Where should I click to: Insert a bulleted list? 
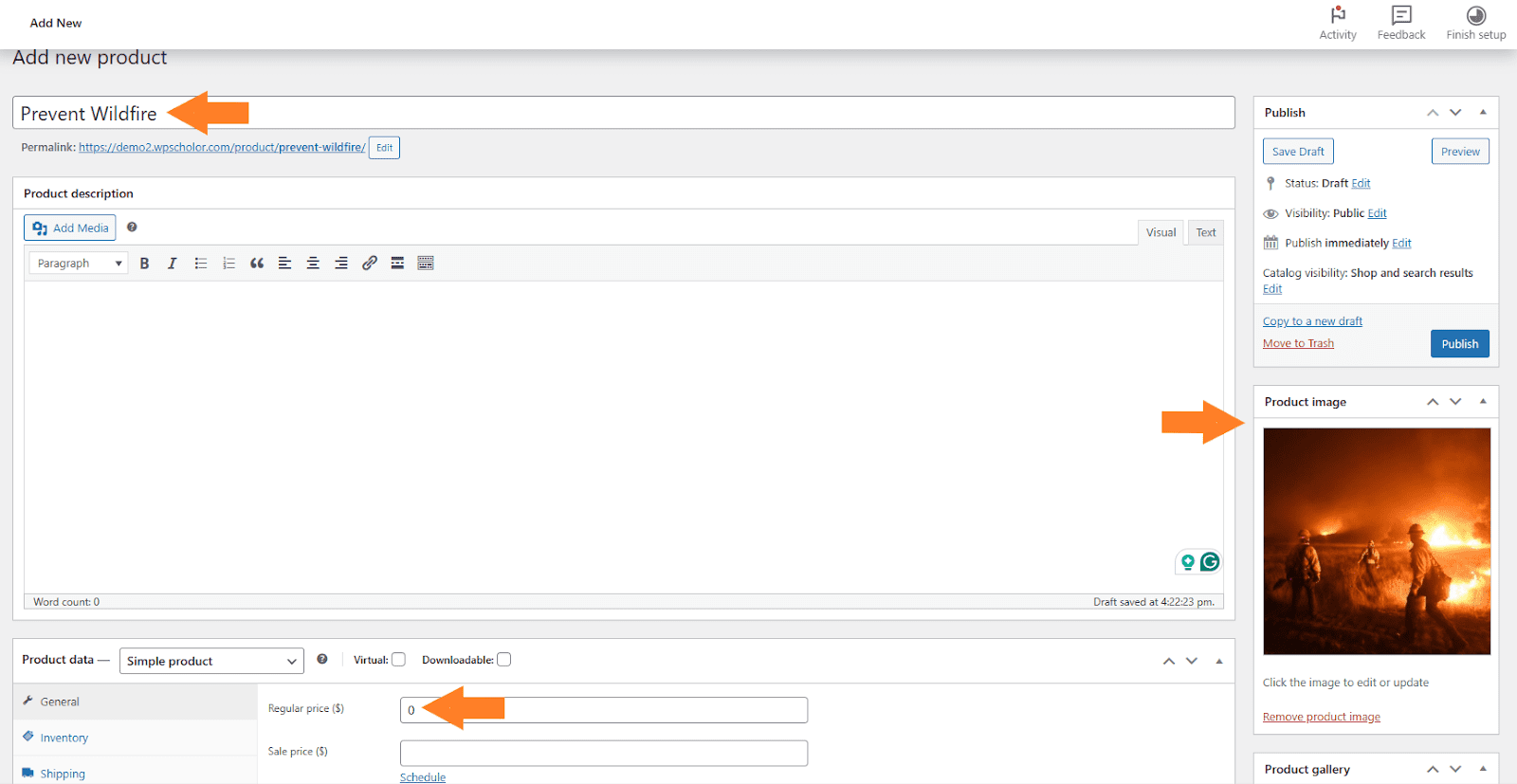coord(200,264)
